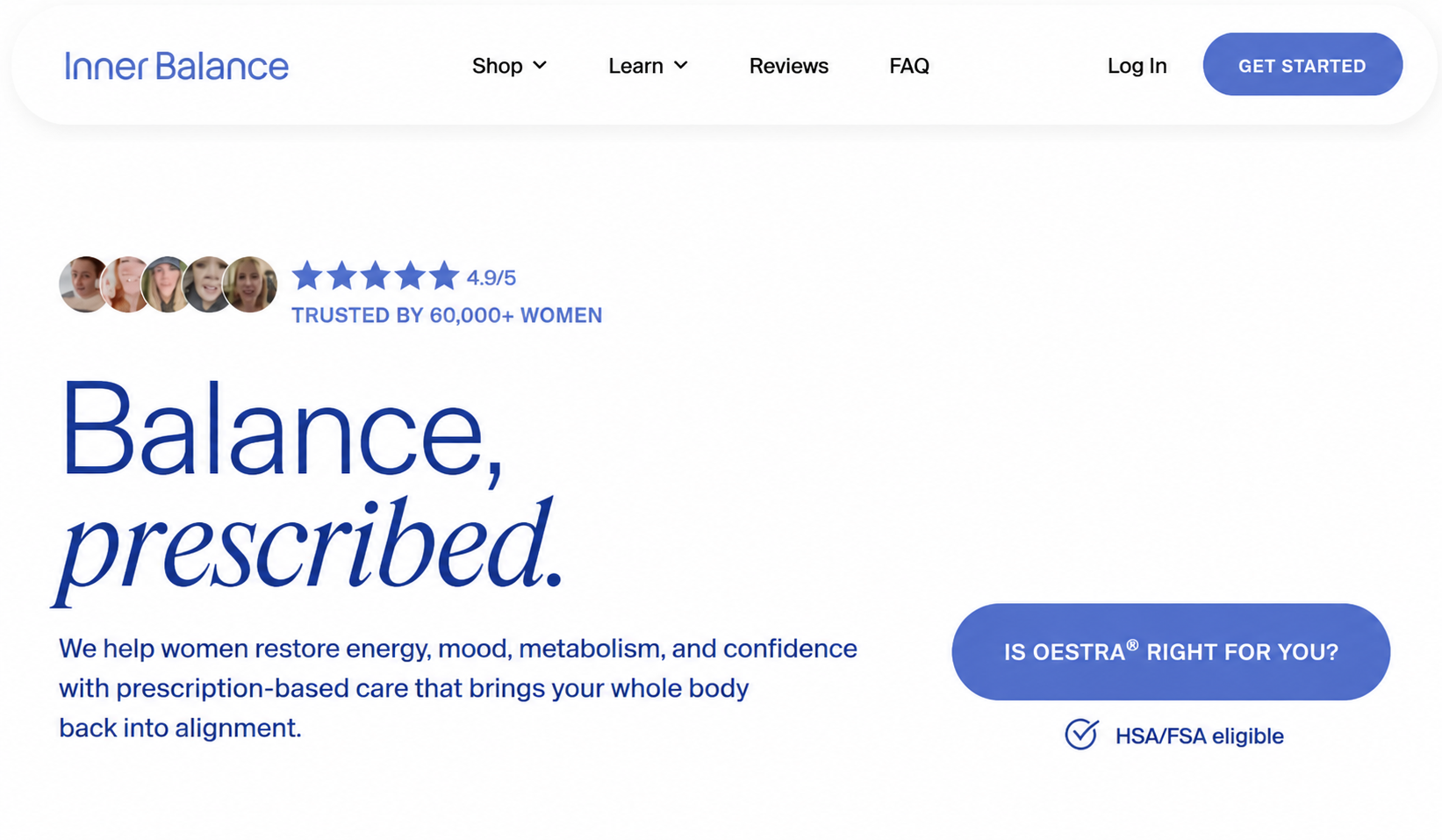Click the HSA/FSA eligible checkmark icon
Screen dimensions: 1442x840
[1081, 734]
